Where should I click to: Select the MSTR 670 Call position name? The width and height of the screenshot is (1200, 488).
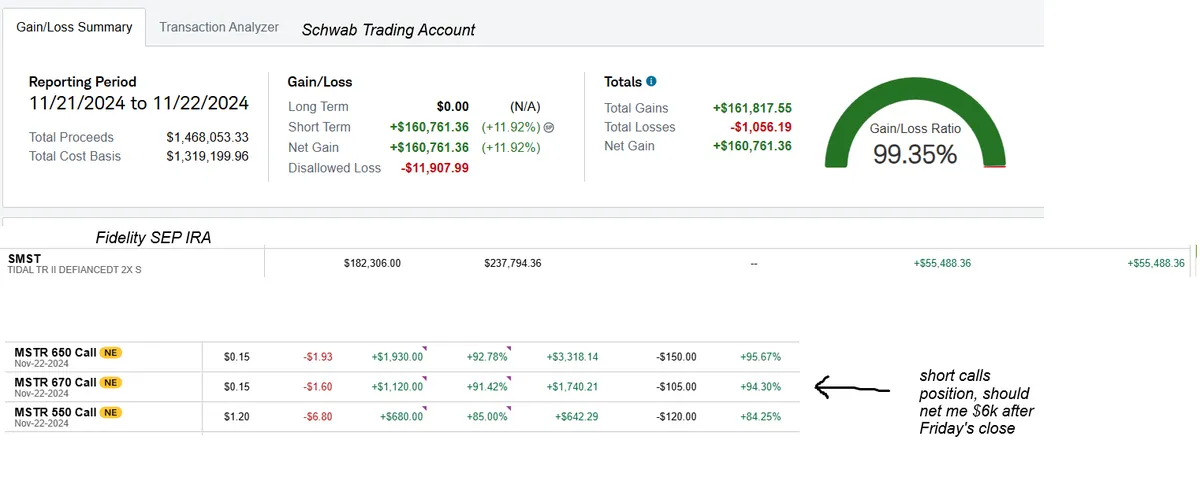click(x=56, y=382)
